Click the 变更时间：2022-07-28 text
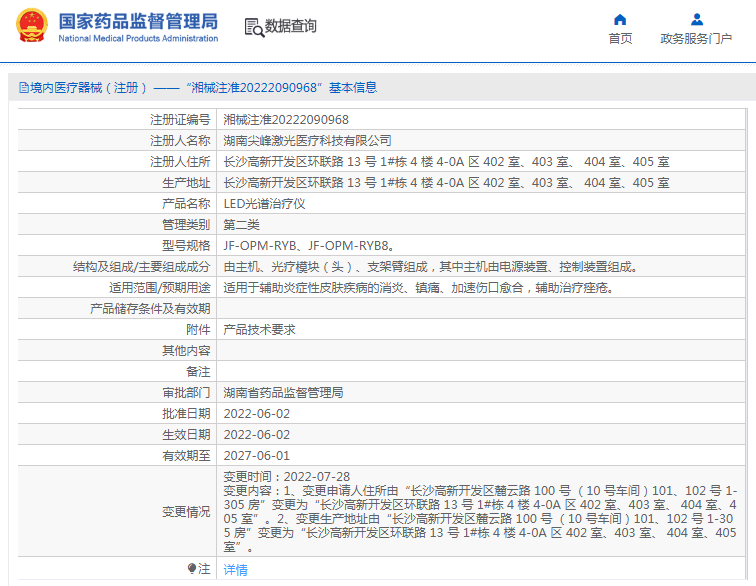This screenshot has width=756, height=586. pos(286,477)
